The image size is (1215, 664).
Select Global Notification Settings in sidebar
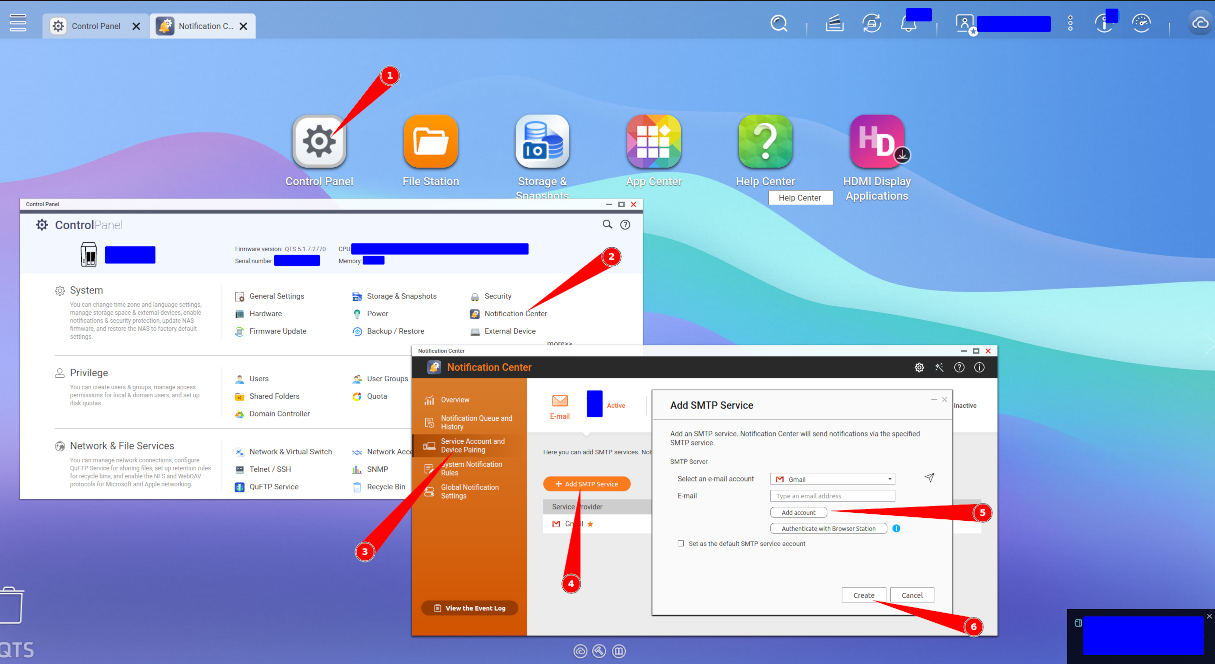click(x=469, y=492)
